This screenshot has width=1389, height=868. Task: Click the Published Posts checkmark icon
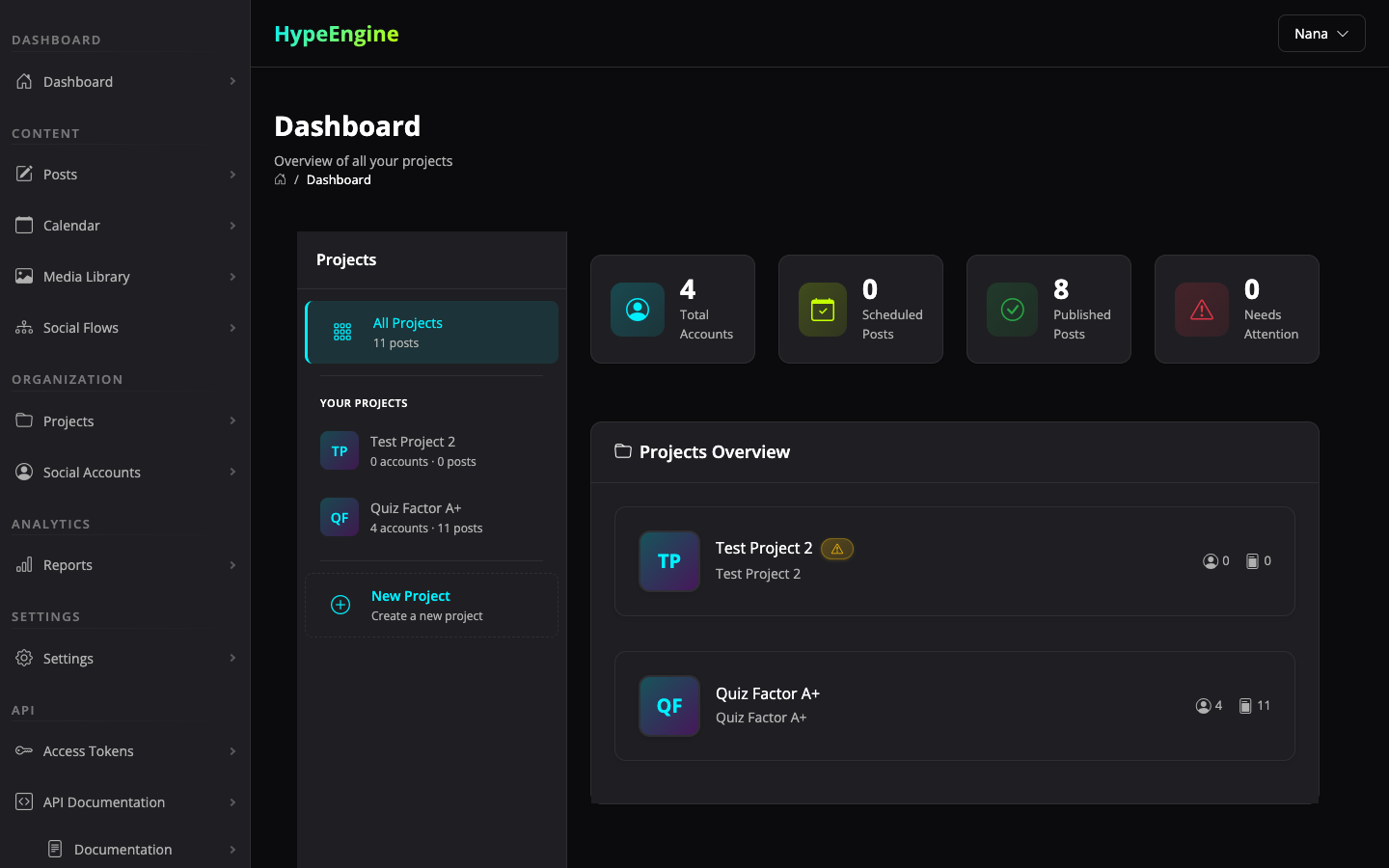coord(1012,309)
